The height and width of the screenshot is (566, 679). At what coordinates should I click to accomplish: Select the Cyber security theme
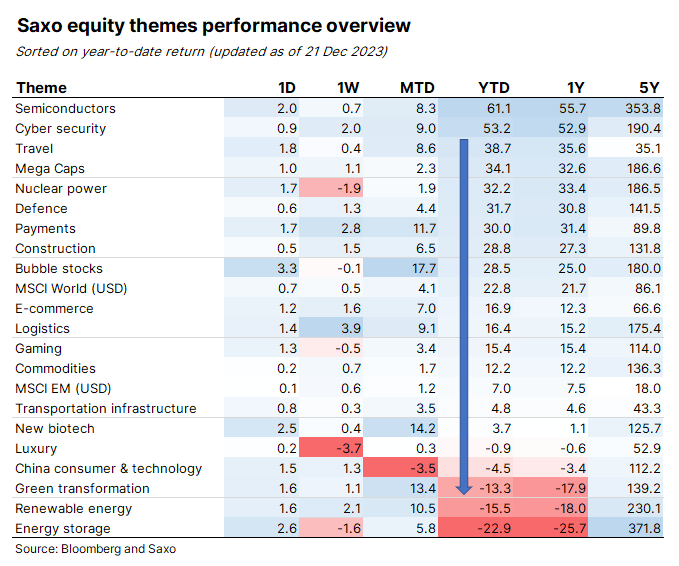(60, 128)
